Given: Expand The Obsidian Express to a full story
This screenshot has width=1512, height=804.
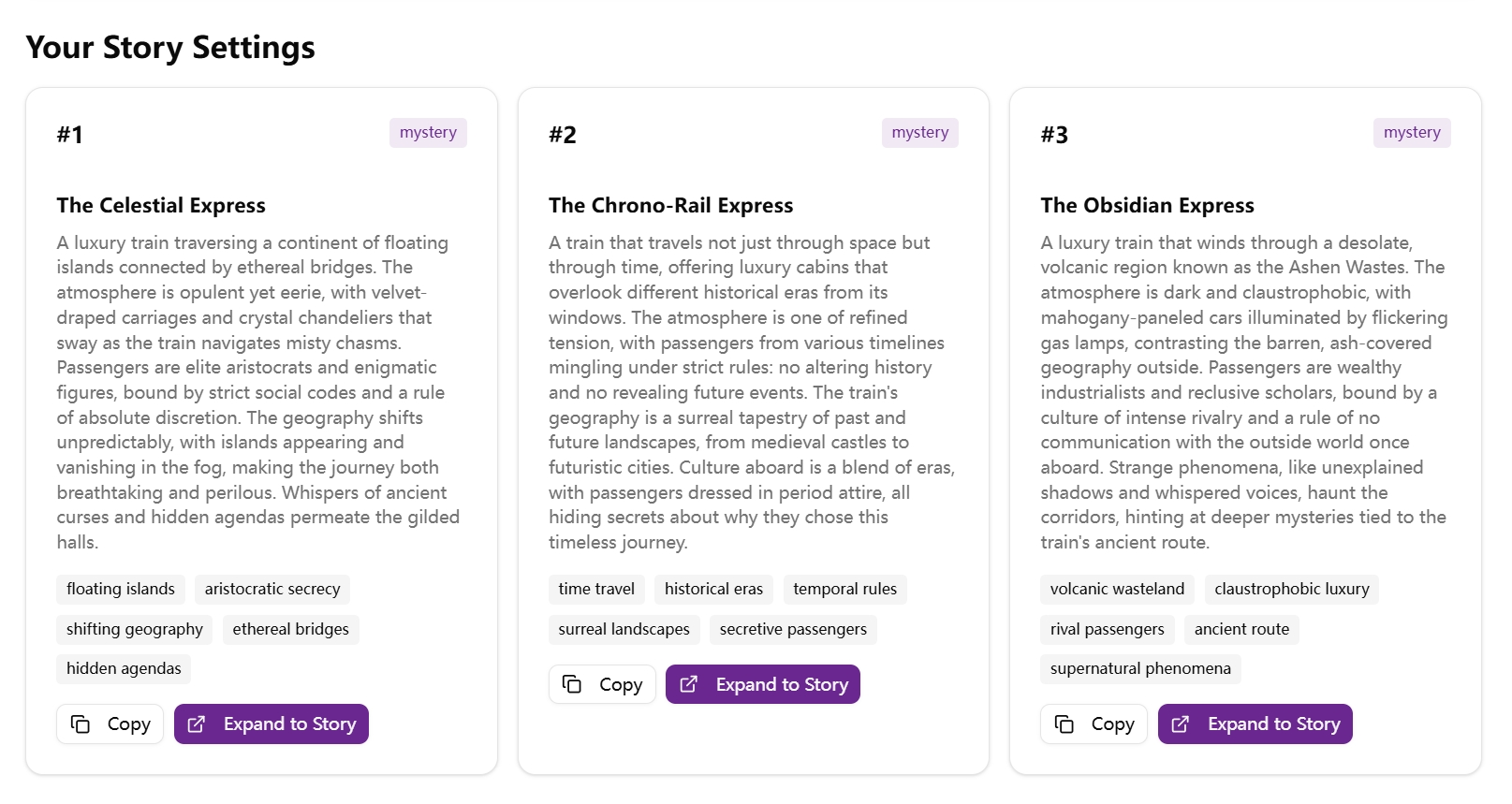Looking at the screenshot, I should [1255, 724].
